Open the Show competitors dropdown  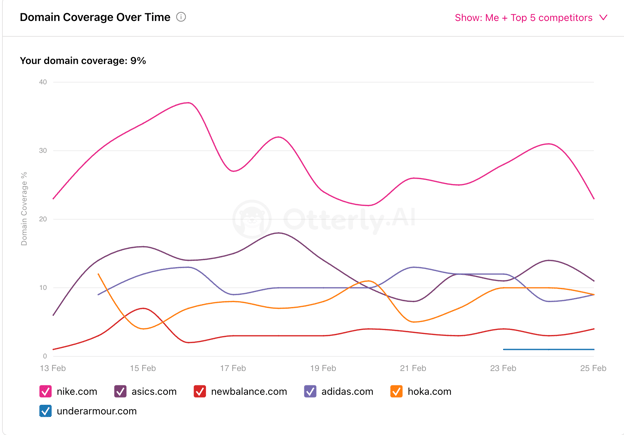click(530, 18)
